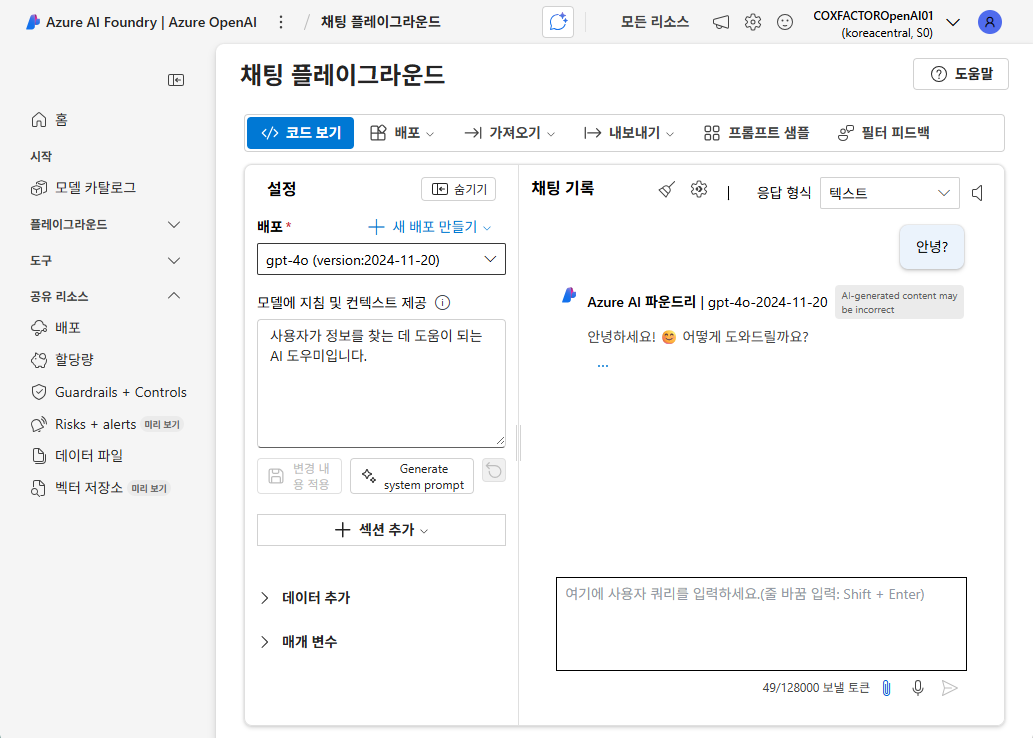1033x738 pixels.
Task: Click the send arrow icon
Action: (x=949, y=688)
